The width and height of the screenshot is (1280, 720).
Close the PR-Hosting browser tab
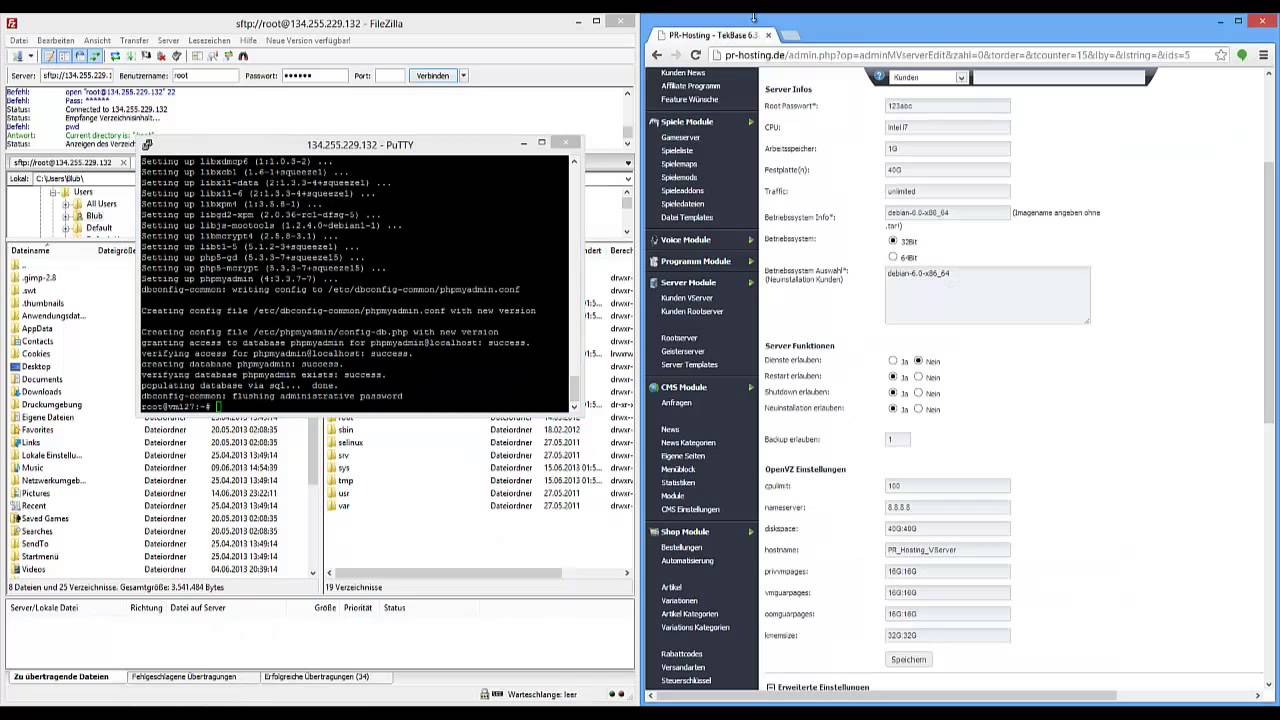tap(768, 35)
